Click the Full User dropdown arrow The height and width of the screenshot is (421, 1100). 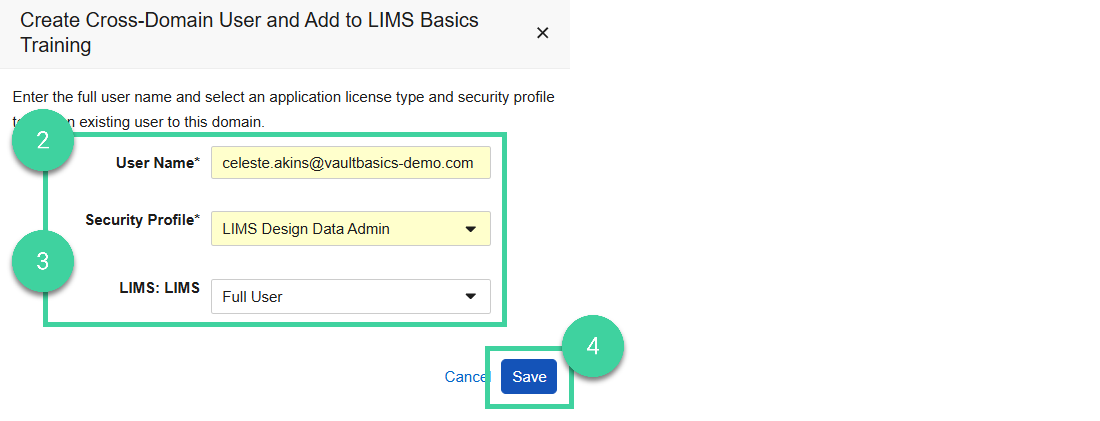tap(471, 296)
